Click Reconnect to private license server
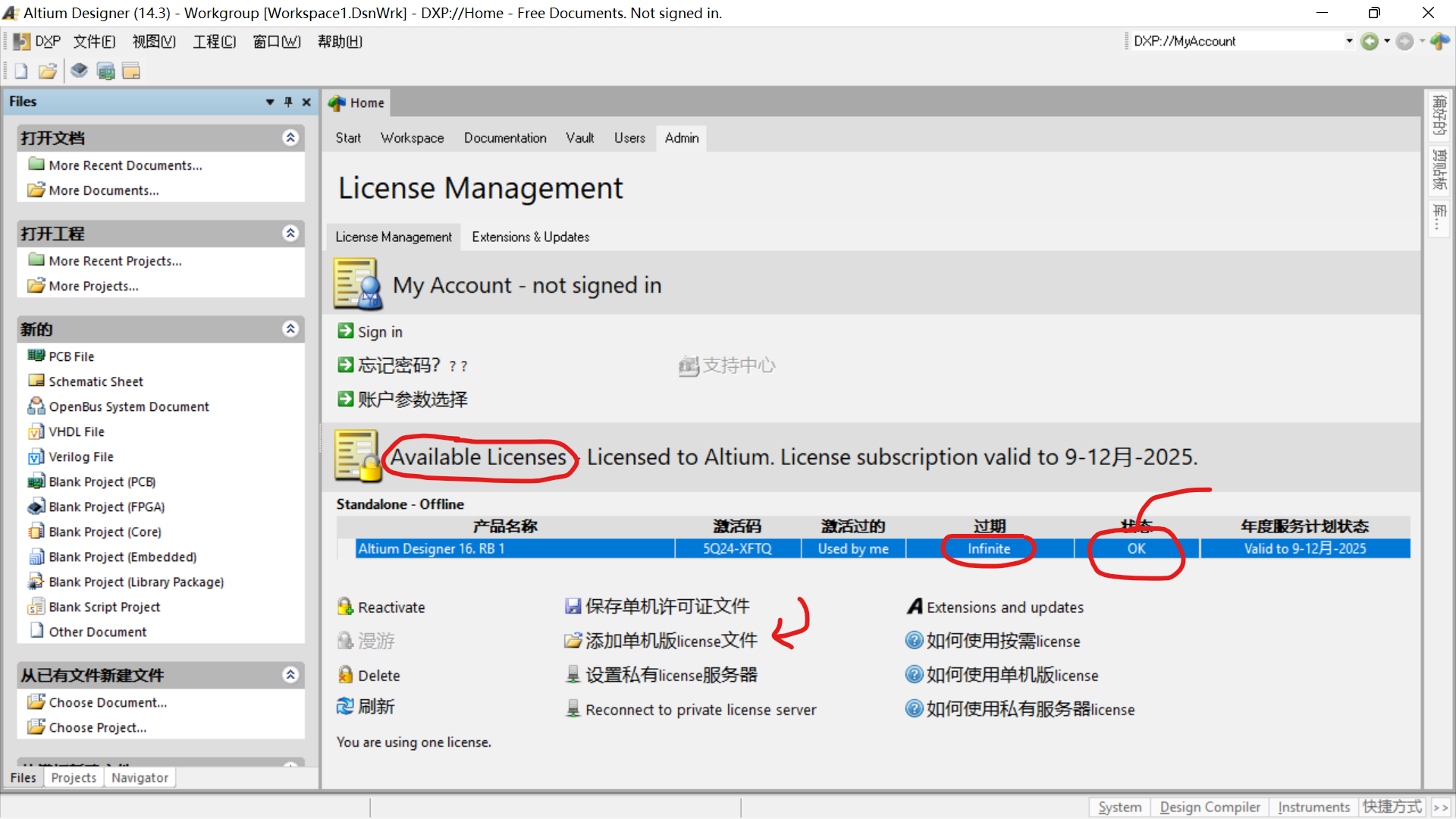1456x819 pixels. (x=701, y=710)
